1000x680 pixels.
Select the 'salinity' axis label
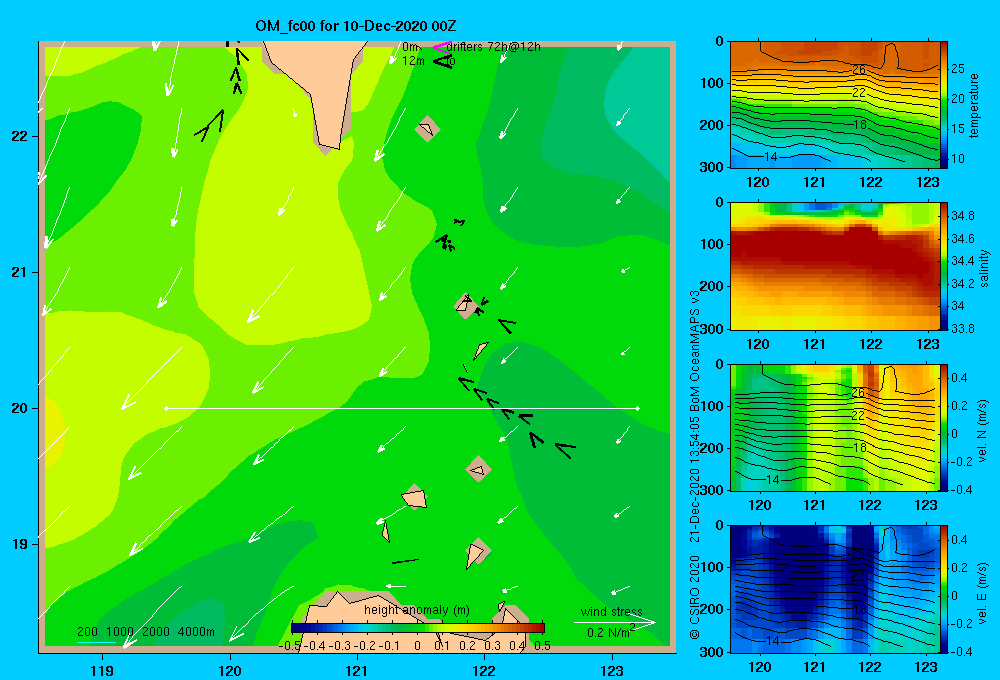983,268
